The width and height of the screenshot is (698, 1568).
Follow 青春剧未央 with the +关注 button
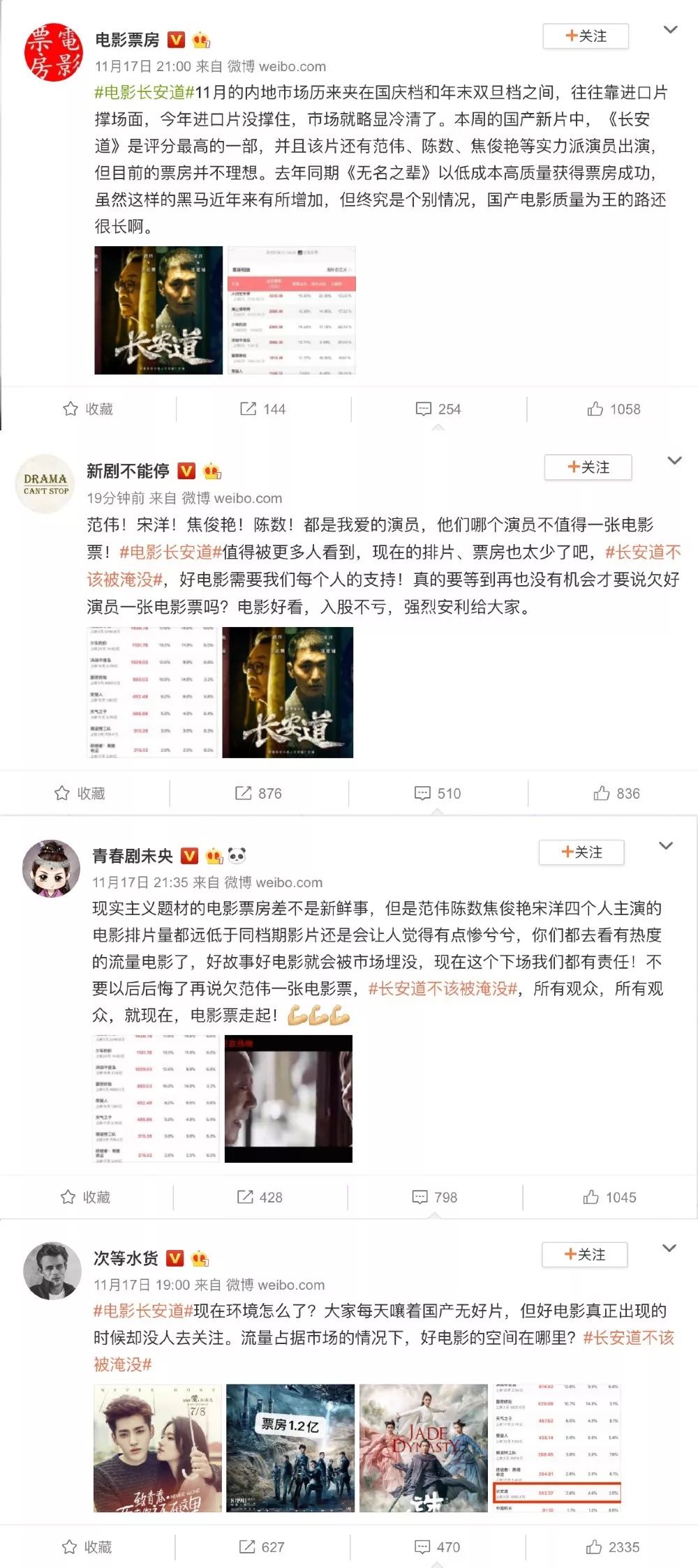(581, 852)
